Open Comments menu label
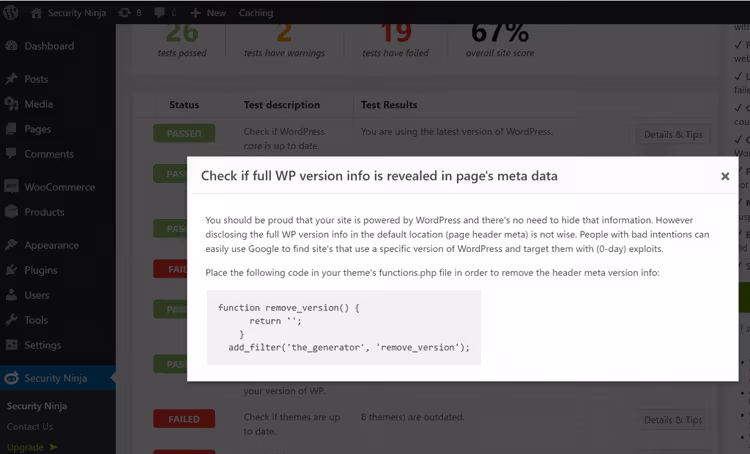Image resolution: width=750 pixels, height=454 pixels. [x=49, y=154]
